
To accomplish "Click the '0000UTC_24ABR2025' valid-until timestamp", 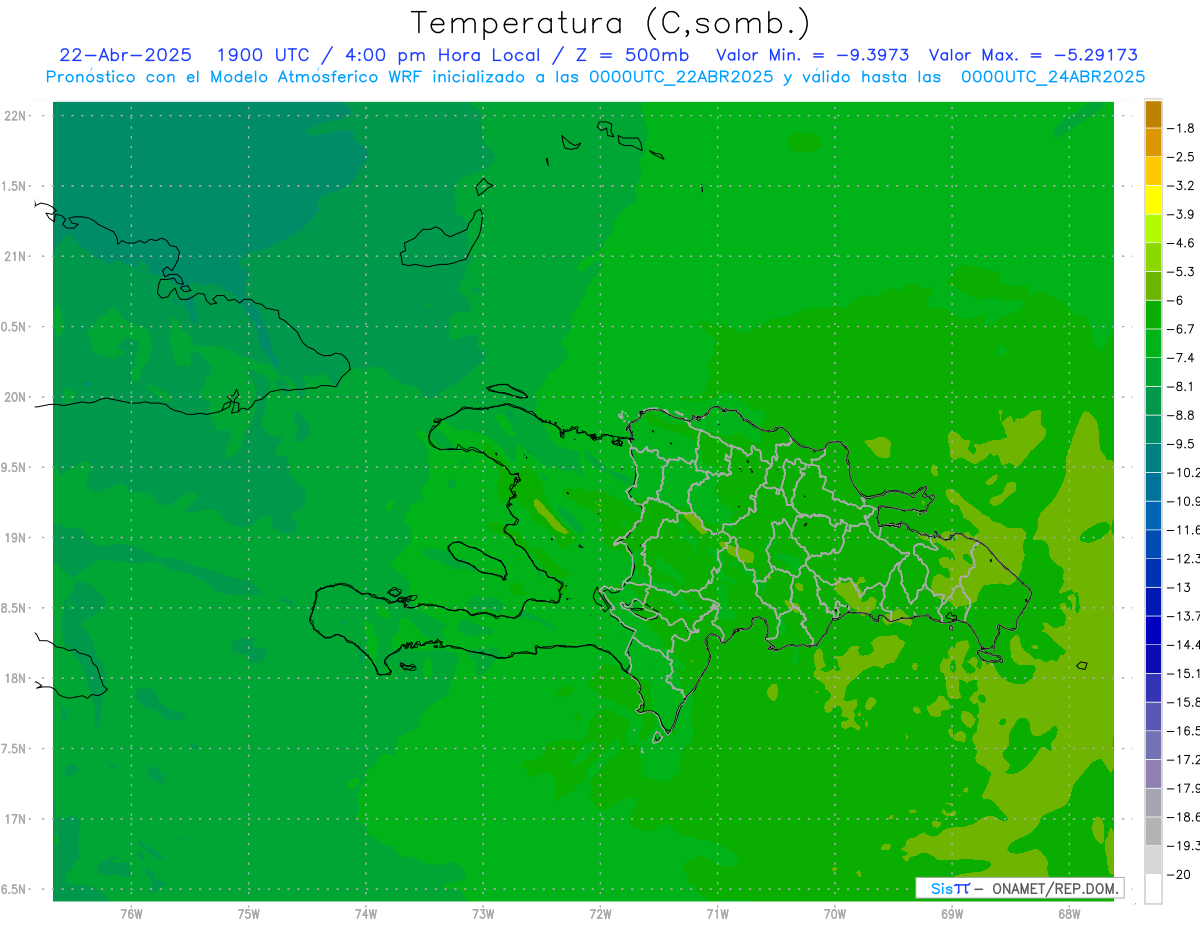I will [1053, 77].
